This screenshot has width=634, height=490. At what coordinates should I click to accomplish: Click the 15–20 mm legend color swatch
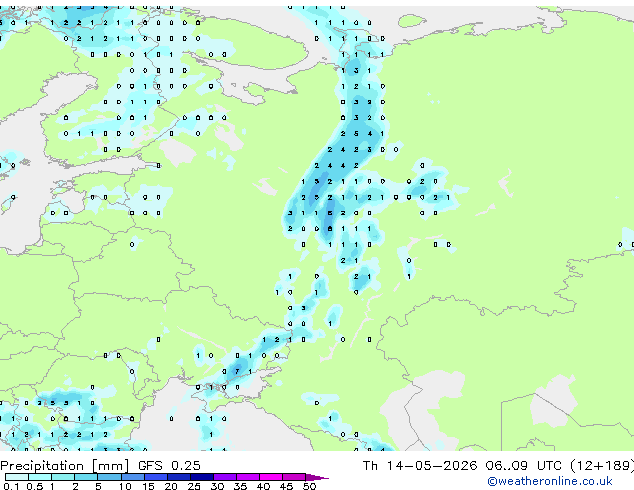155,477
